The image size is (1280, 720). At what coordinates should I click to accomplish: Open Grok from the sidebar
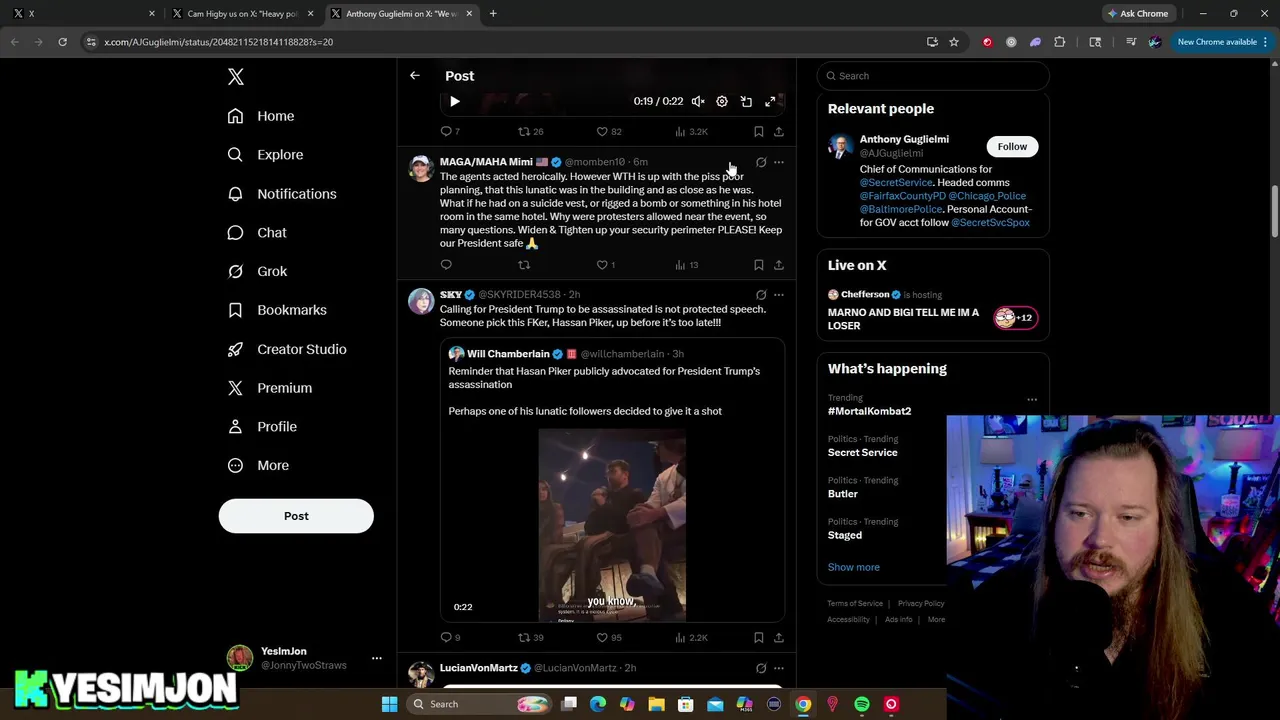256,272
